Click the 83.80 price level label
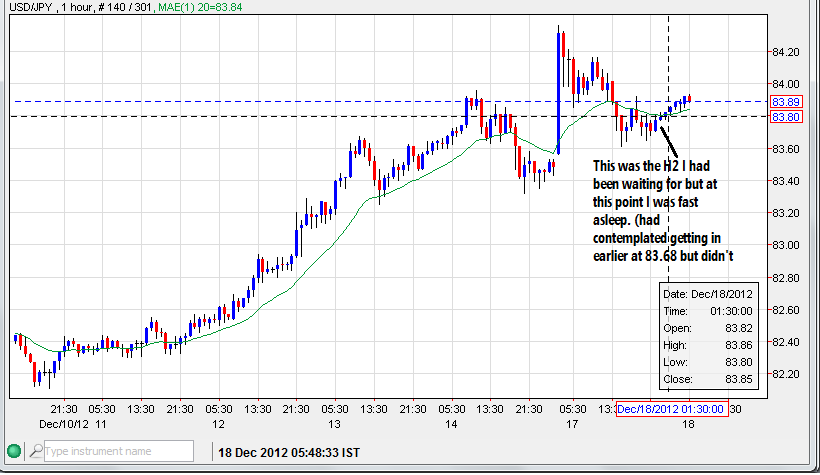820x475 pixels. pos(785,117)
